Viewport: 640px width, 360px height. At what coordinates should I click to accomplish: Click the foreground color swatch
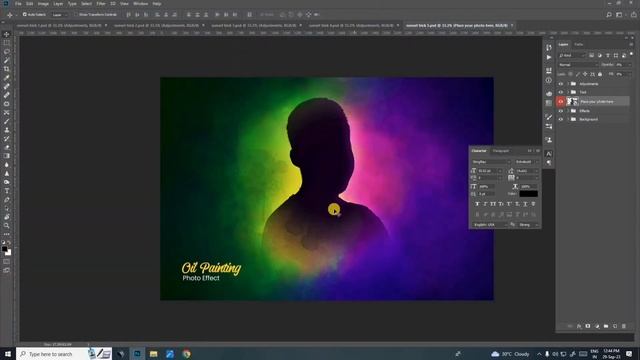click(x=4, y=249)
